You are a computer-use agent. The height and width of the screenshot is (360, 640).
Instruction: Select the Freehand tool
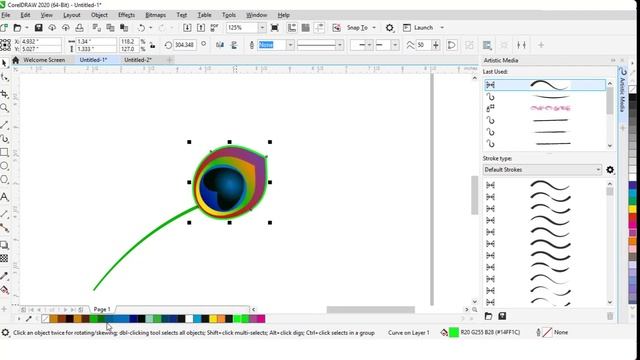click(4, 125)
